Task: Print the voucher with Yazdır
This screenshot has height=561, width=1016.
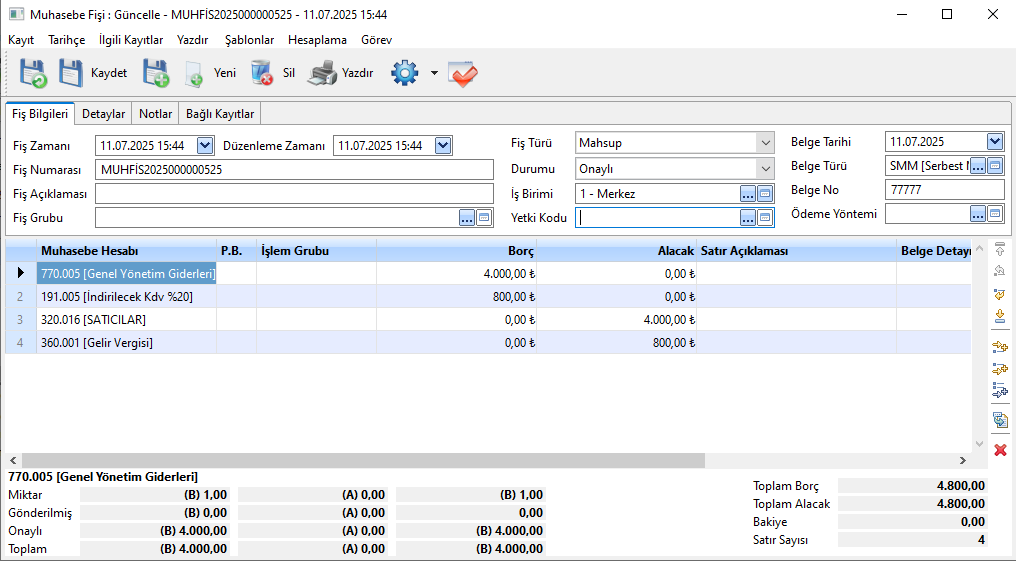Action: [x=323, y=73]
